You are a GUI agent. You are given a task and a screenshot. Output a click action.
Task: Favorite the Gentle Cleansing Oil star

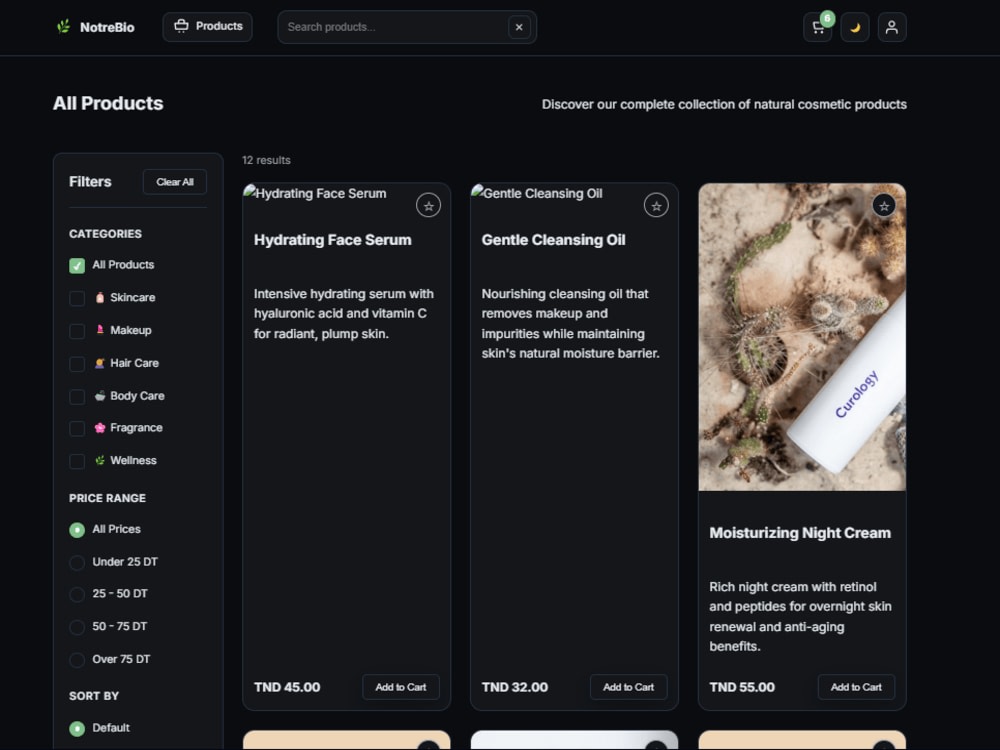tap(656, 205)
